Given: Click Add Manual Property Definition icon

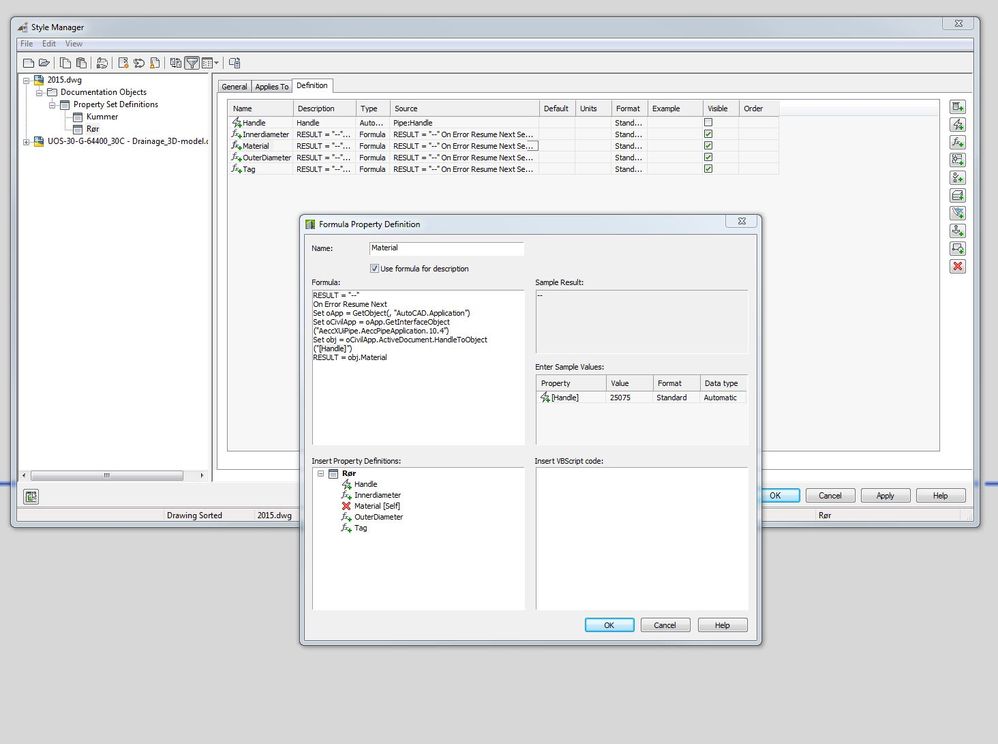Looking at the screenshot, I should coord(957,107).
